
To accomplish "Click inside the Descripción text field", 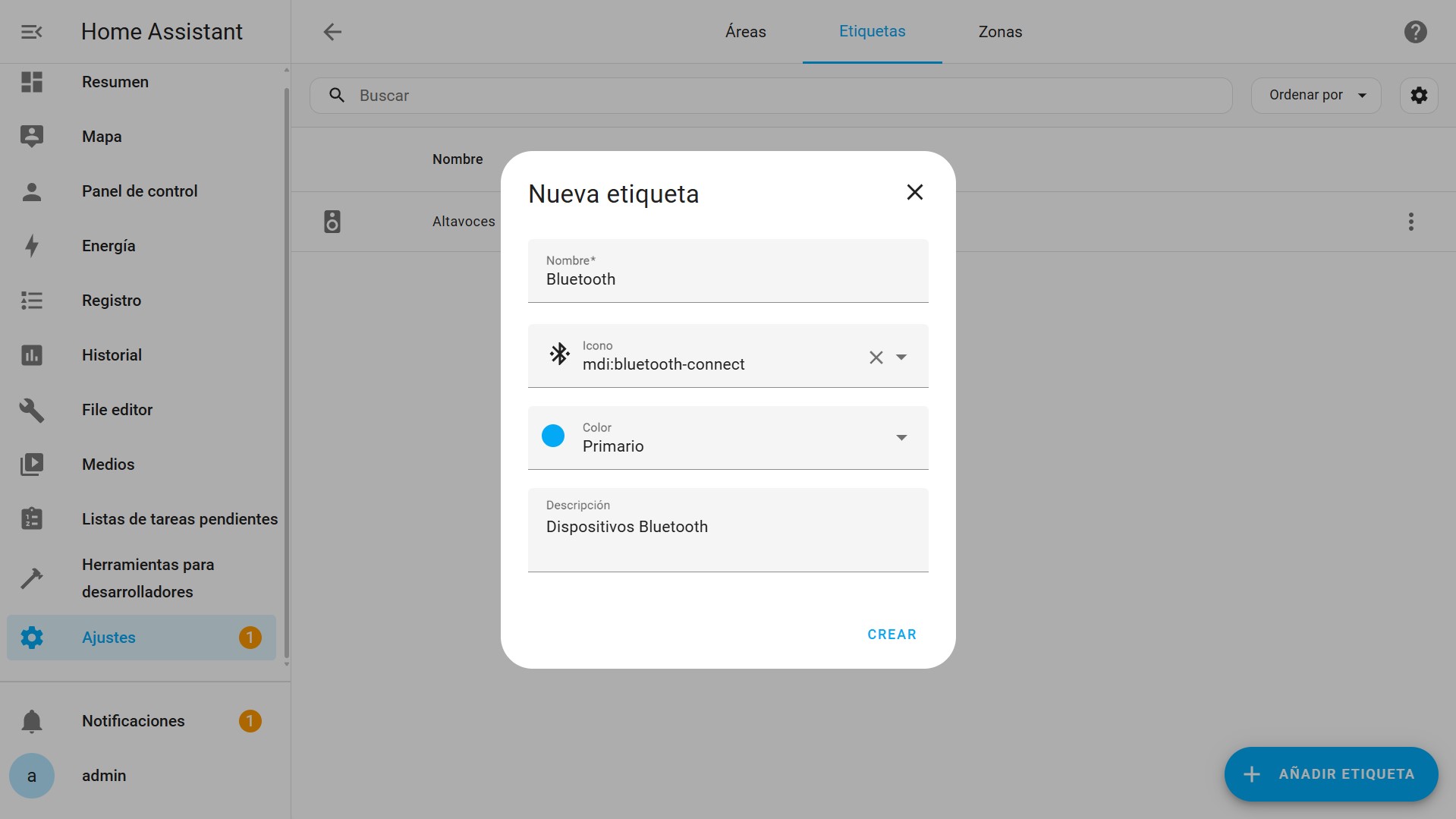I will point(728,527).
